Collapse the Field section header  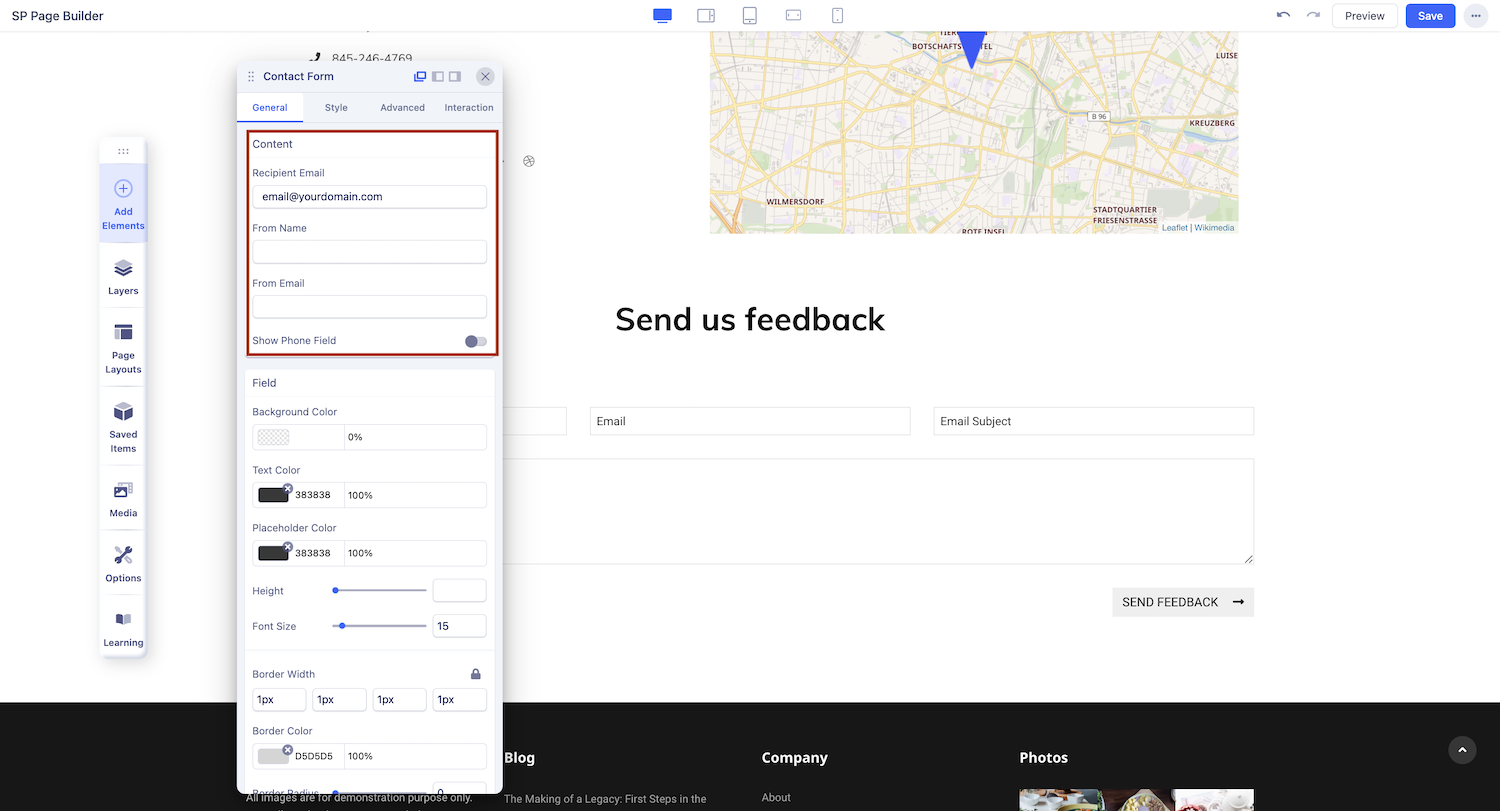point(370,383)
